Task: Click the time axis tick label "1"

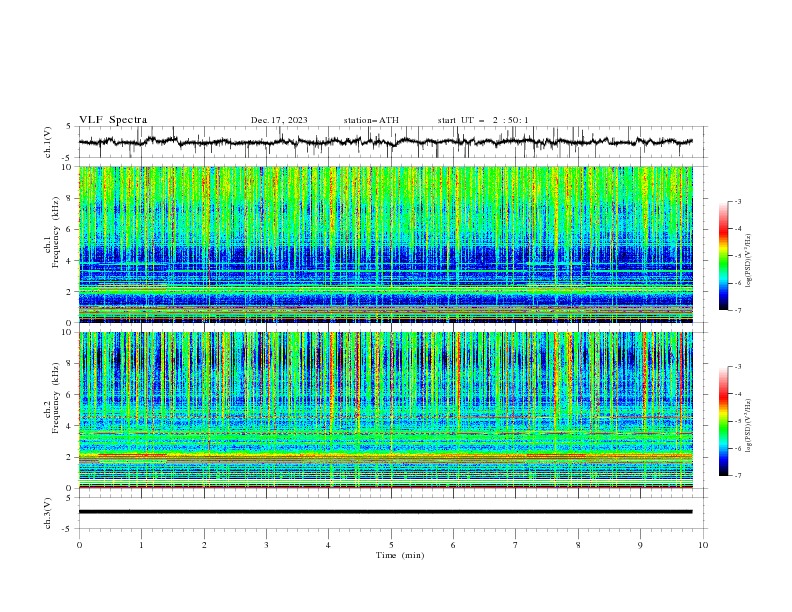Action: click(x=141, y=545)
